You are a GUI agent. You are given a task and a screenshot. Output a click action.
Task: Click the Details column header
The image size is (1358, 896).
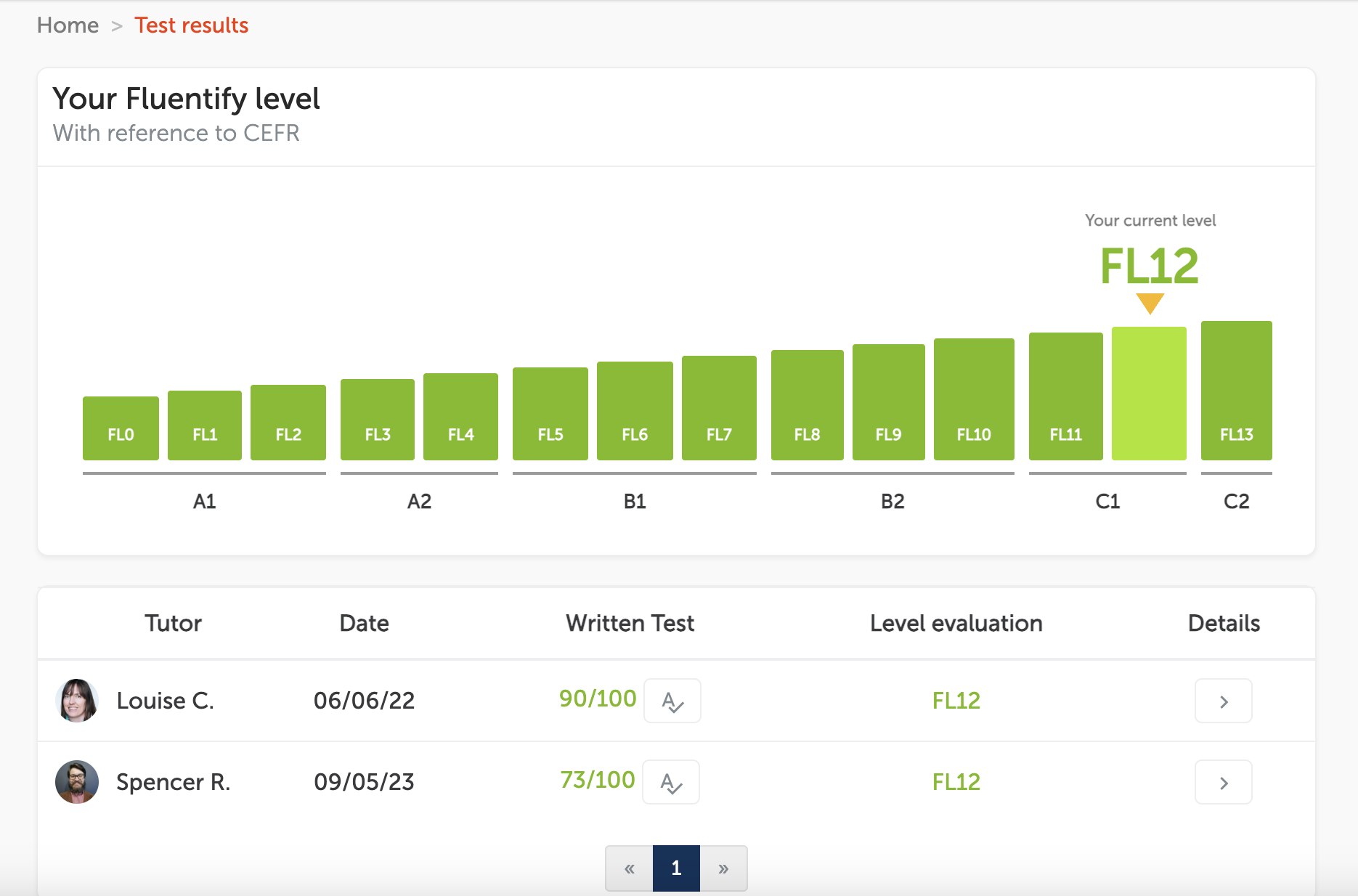[x=1224, y=623]
